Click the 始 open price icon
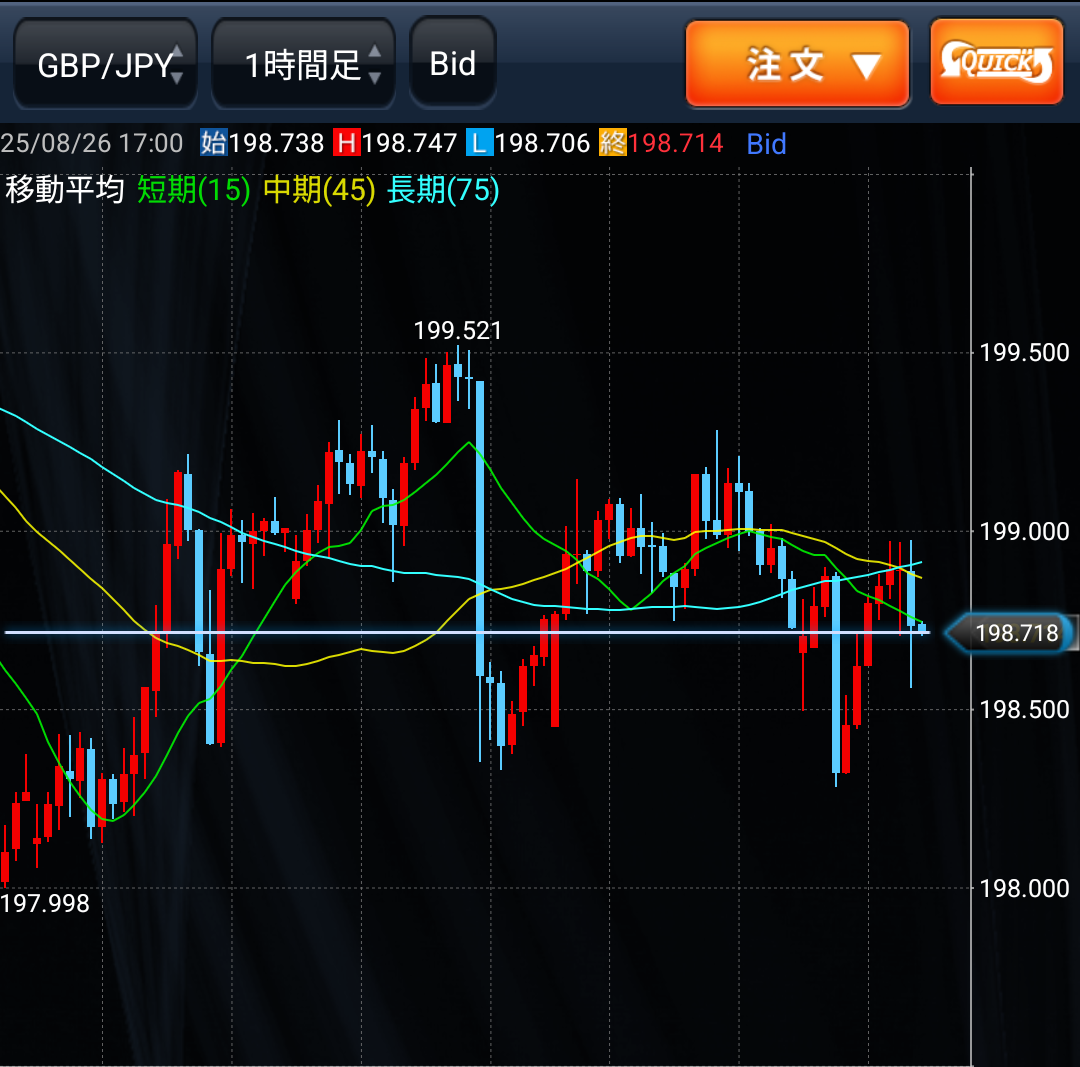1080x1067 pixels. 213,144
